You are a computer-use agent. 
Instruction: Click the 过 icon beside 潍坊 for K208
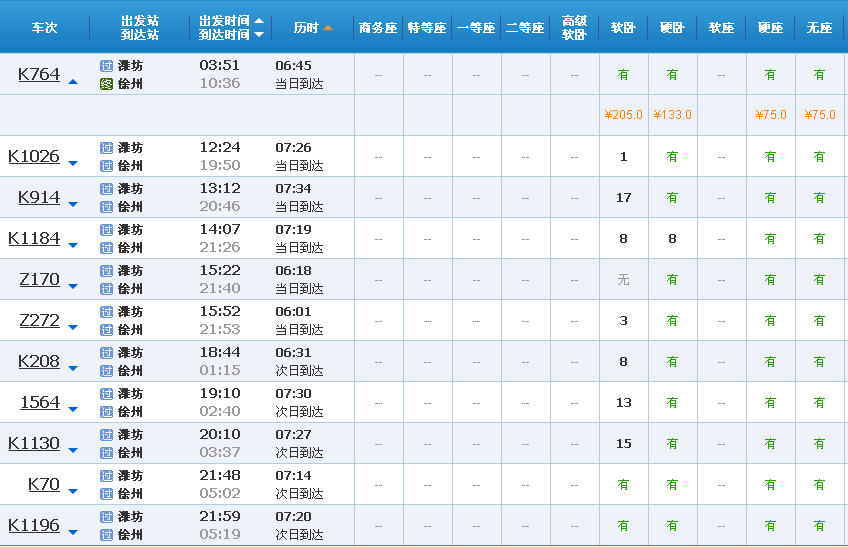coord(107,353)
